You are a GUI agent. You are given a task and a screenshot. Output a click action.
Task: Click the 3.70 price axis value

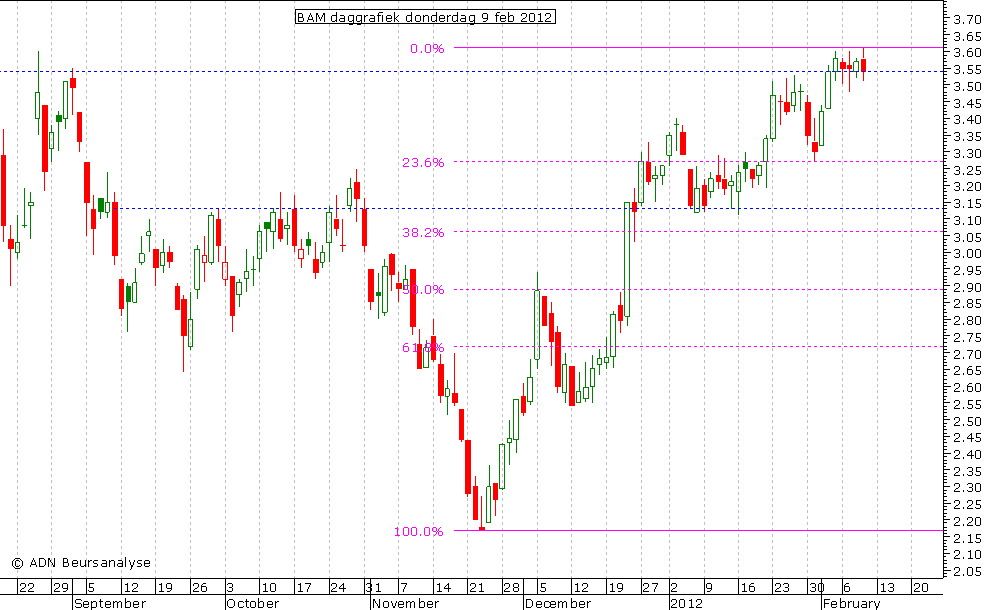click(x=967, y=19)
